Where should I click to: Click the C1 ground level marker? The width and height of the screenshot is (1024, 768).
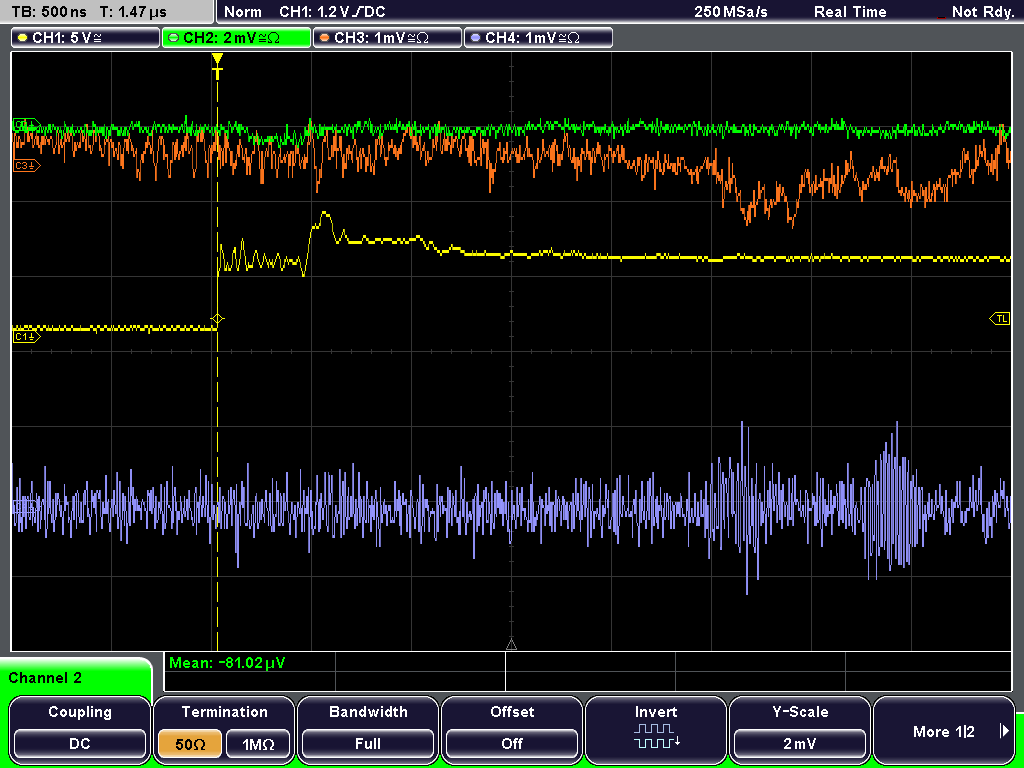tap(26, 336)
